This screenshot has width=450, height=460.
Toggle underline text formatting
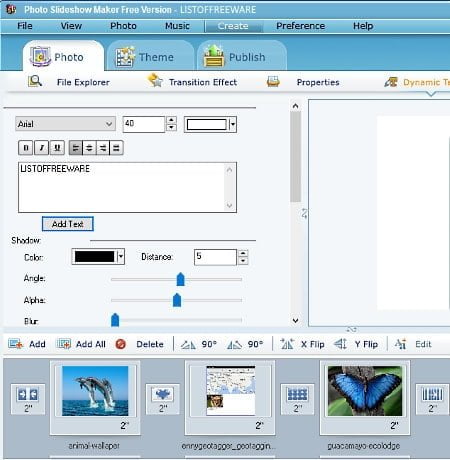[57, 148]
